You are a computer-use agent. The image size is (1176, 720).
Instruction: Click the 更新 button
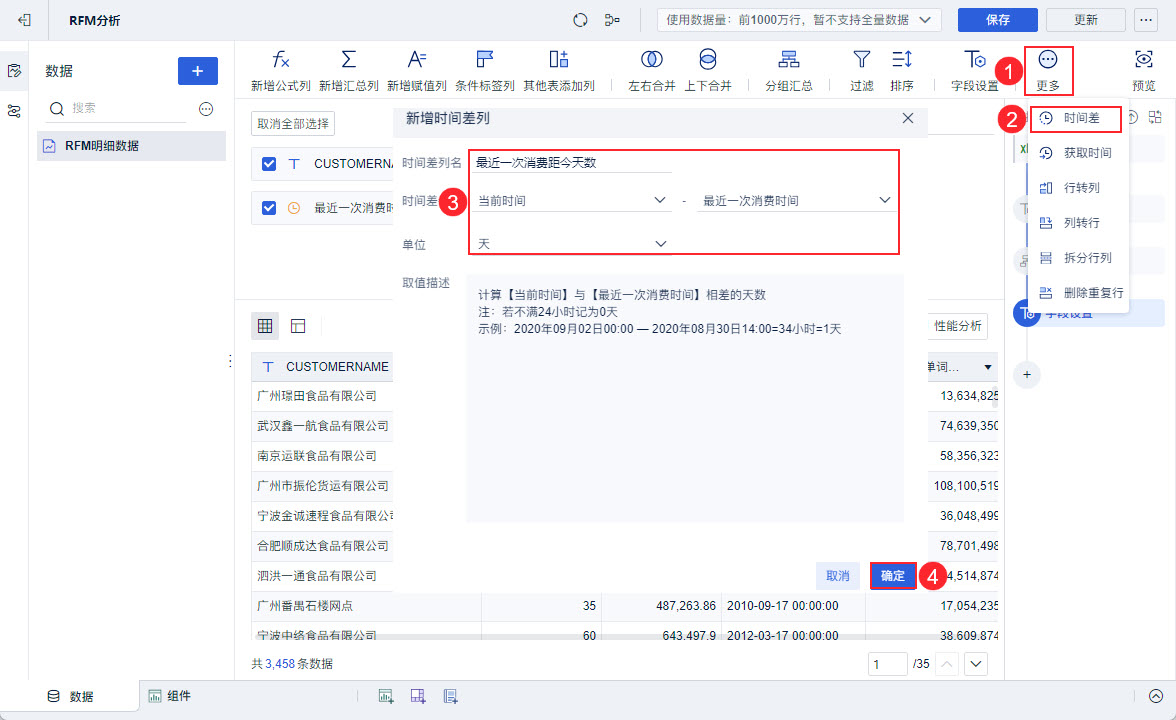pyautogui.click(x=1085, y=20)
